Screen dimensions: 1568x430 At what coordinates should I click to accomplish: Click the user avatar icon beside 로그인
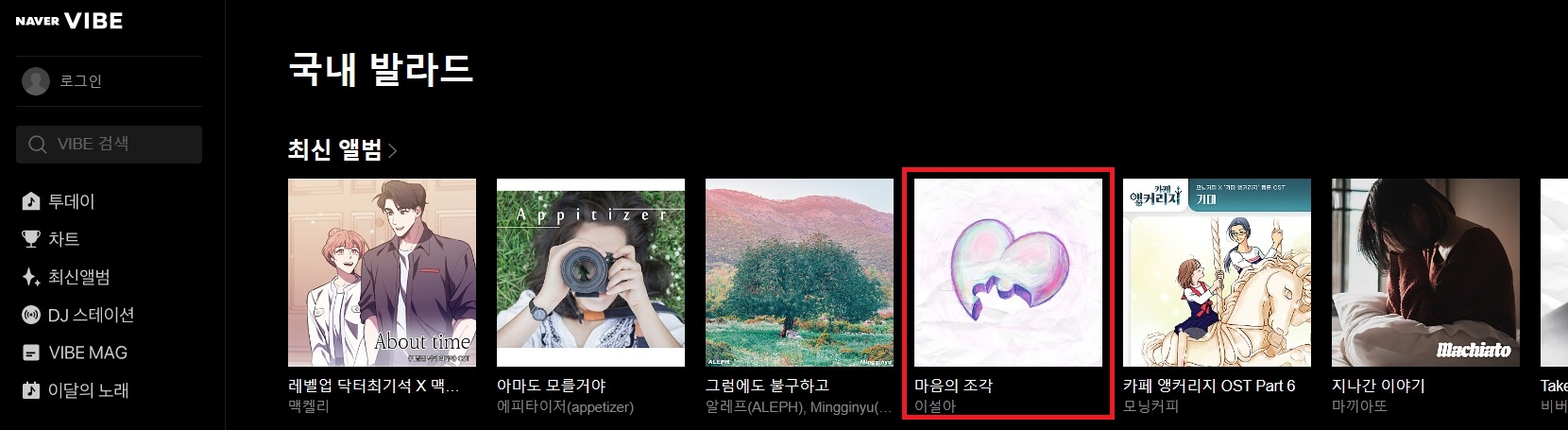(36, 81)
